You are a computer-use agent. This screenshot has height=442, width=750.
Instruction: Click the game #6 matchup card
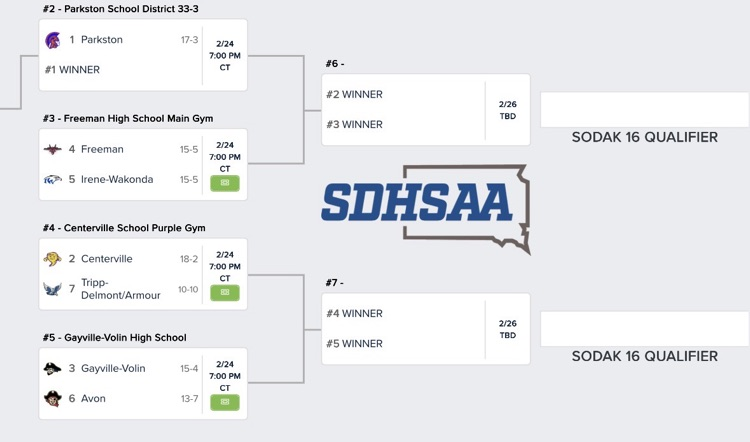pyautogui.click(x=425, y=110)
